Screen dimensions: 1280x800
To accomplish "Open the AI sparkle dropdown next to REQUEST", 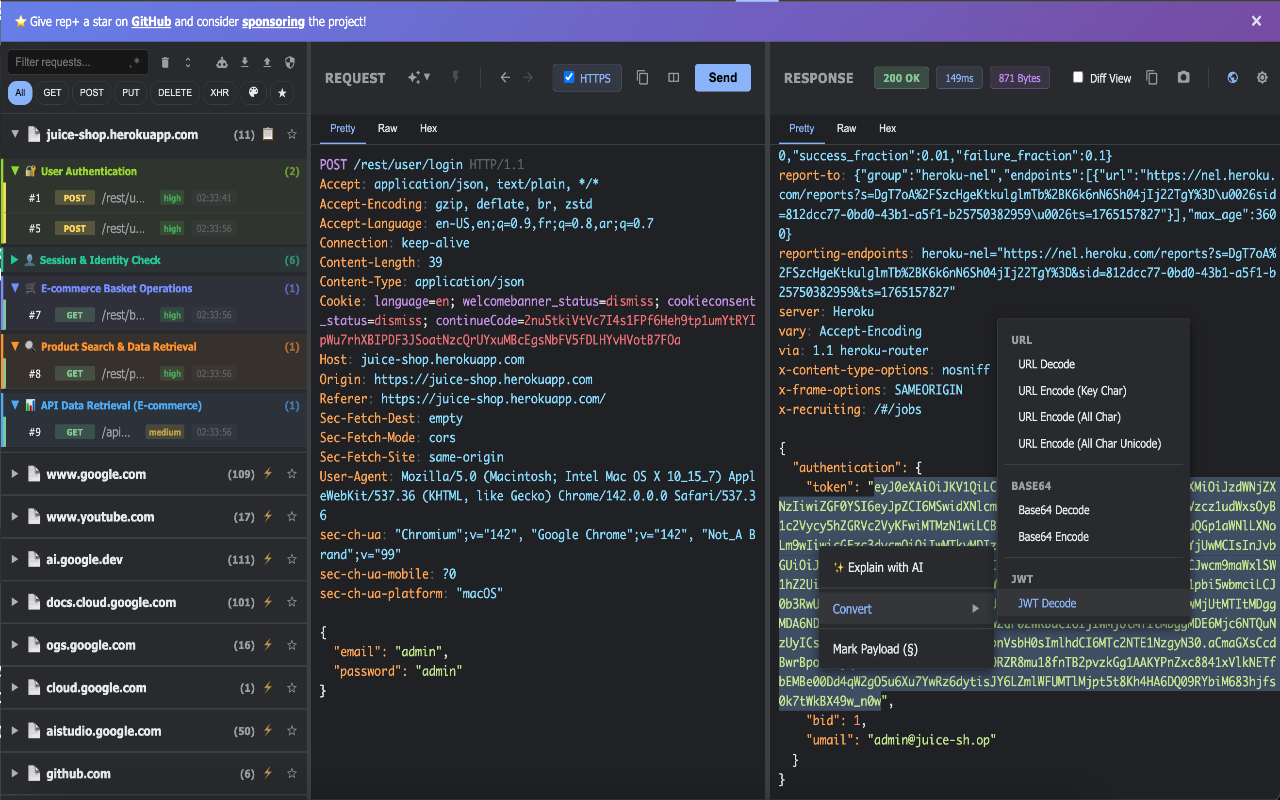I will 418,78.
